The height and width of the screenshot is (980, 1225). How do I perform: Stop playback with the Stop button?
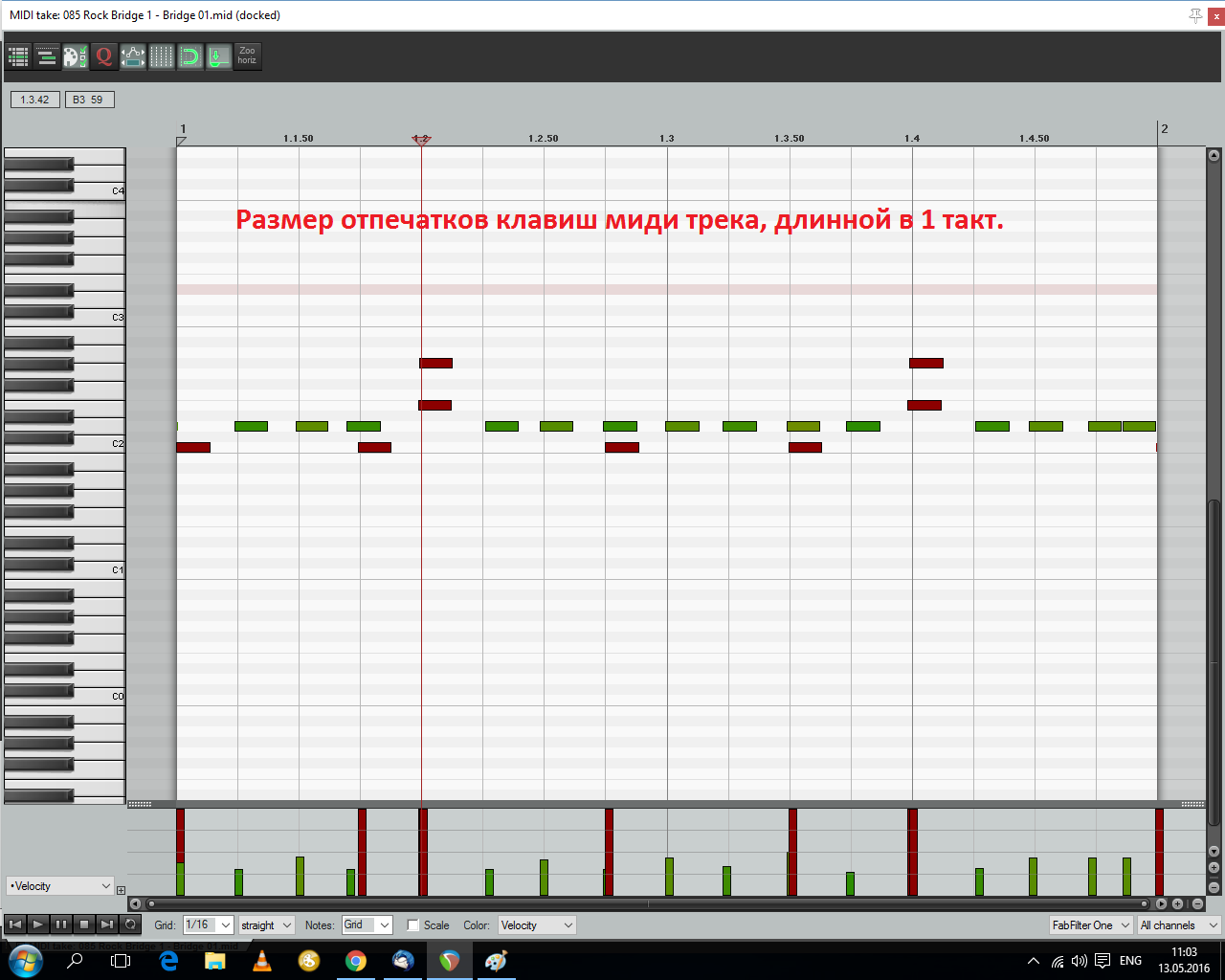click(84, 924)
